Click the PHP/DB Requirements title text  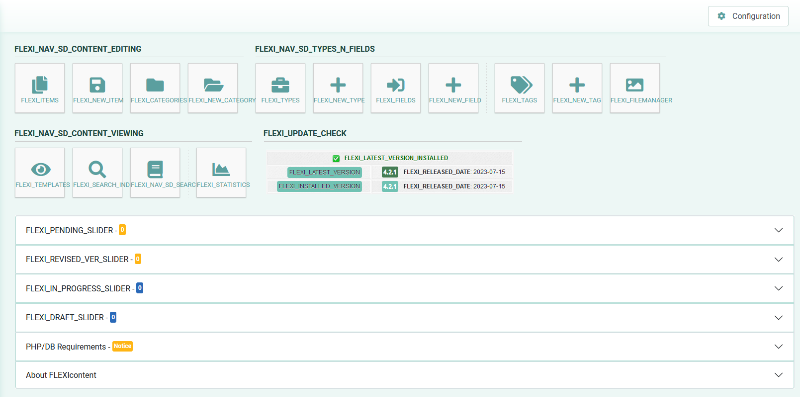click(65, 346)
